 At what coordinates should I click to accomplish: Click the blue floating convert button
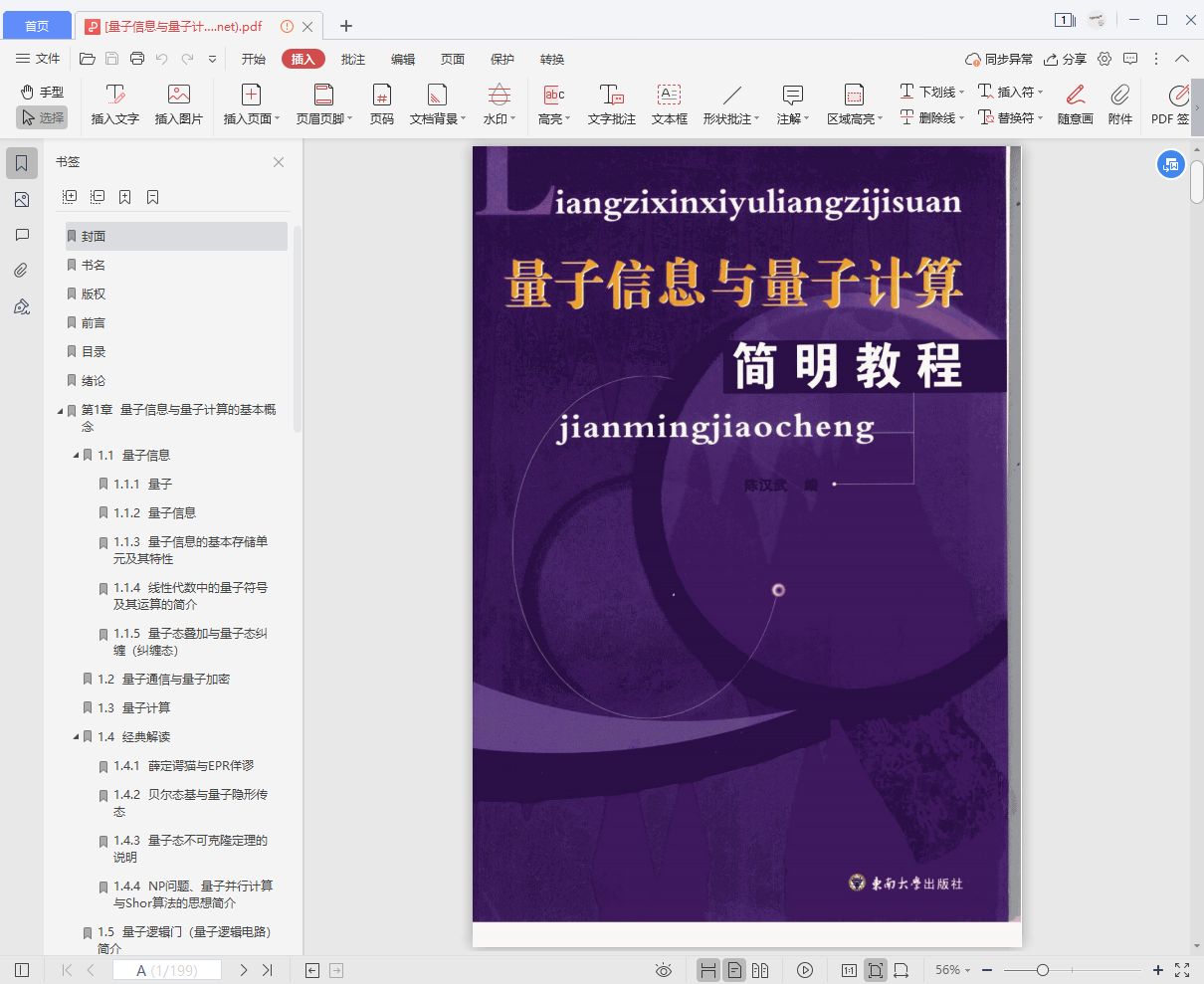tap(1171, 164)
